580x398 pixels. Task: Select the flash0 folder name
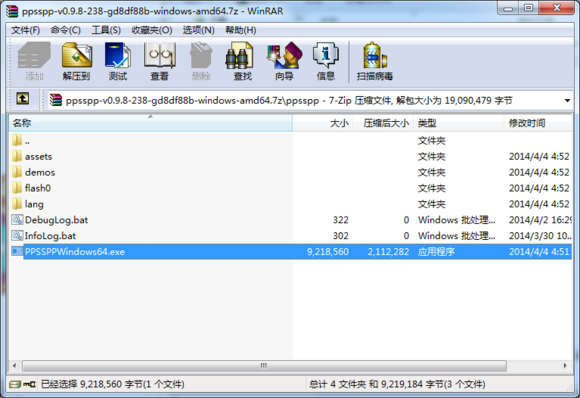pos(38,188)
